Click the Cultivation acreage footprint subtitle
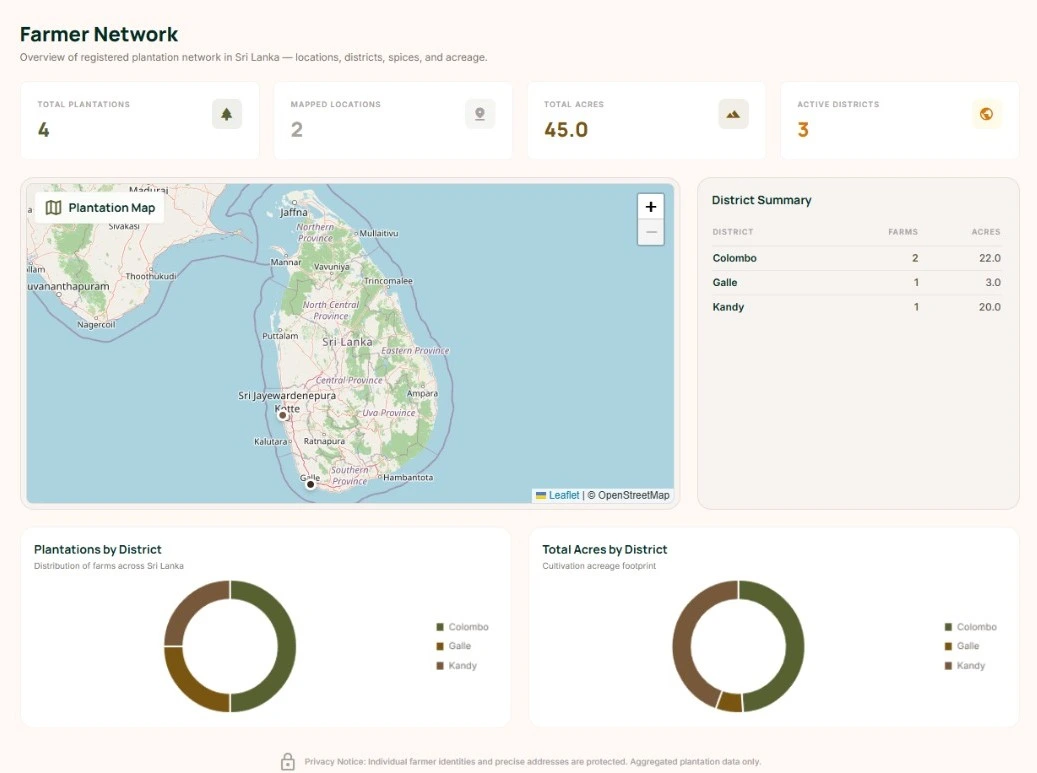1037x773 pixels. (599, 566)
